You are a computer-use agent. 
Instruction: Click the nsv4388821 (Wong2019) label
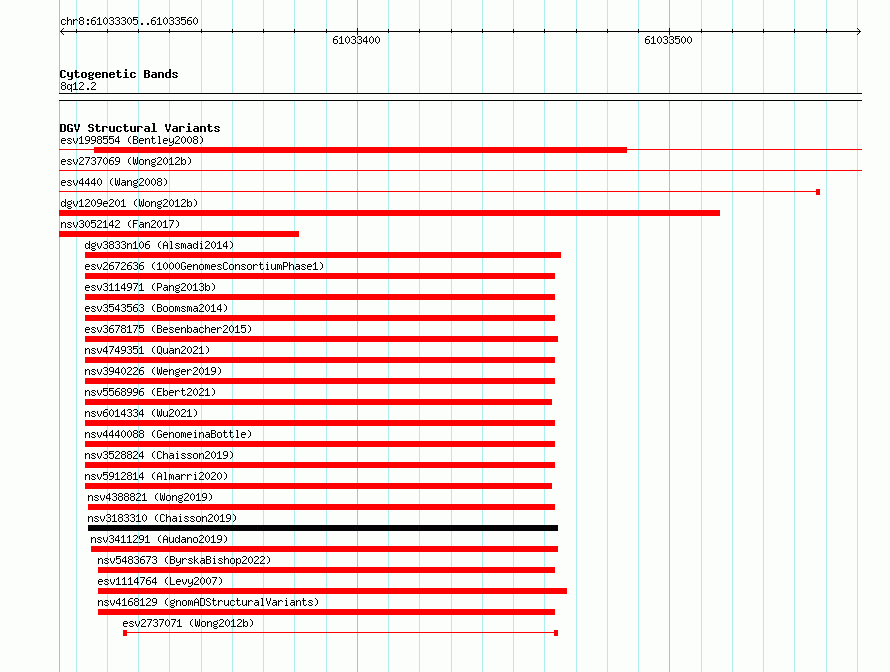coord(150,497)
